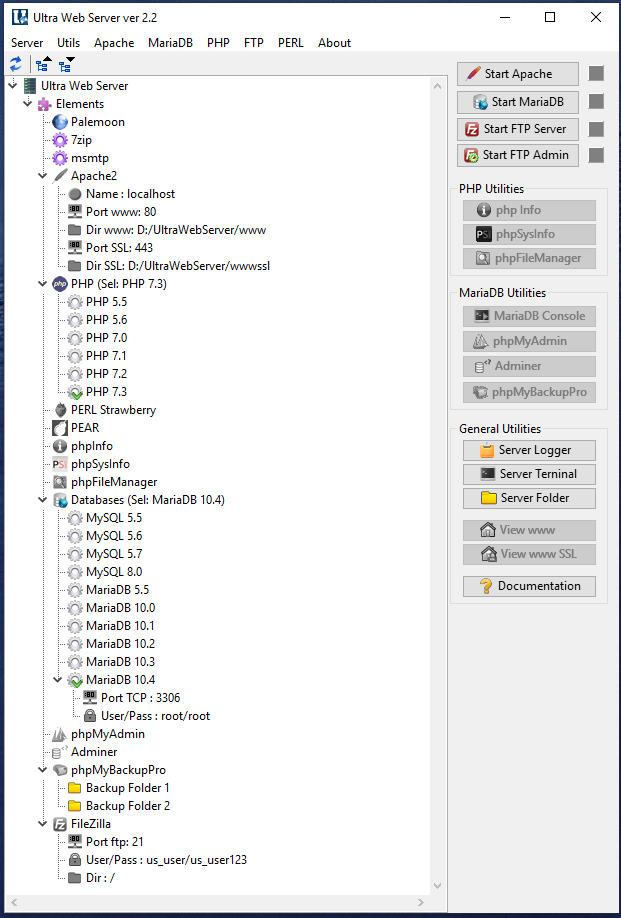This screenshot has width=621, height=918.
Task: Open the Server Logger
Action: 529,450
